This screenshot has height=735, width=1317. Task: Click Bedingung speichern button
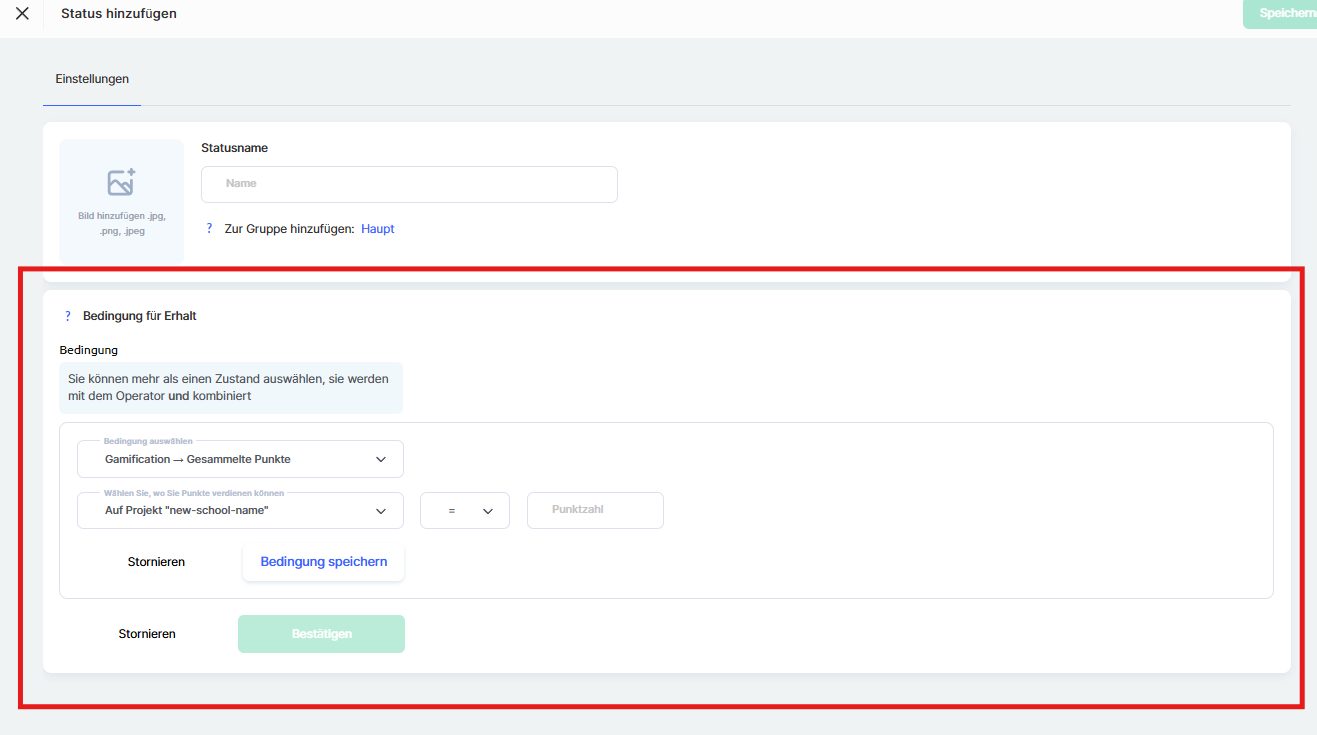pyautogui.click(x=323, y=562)
